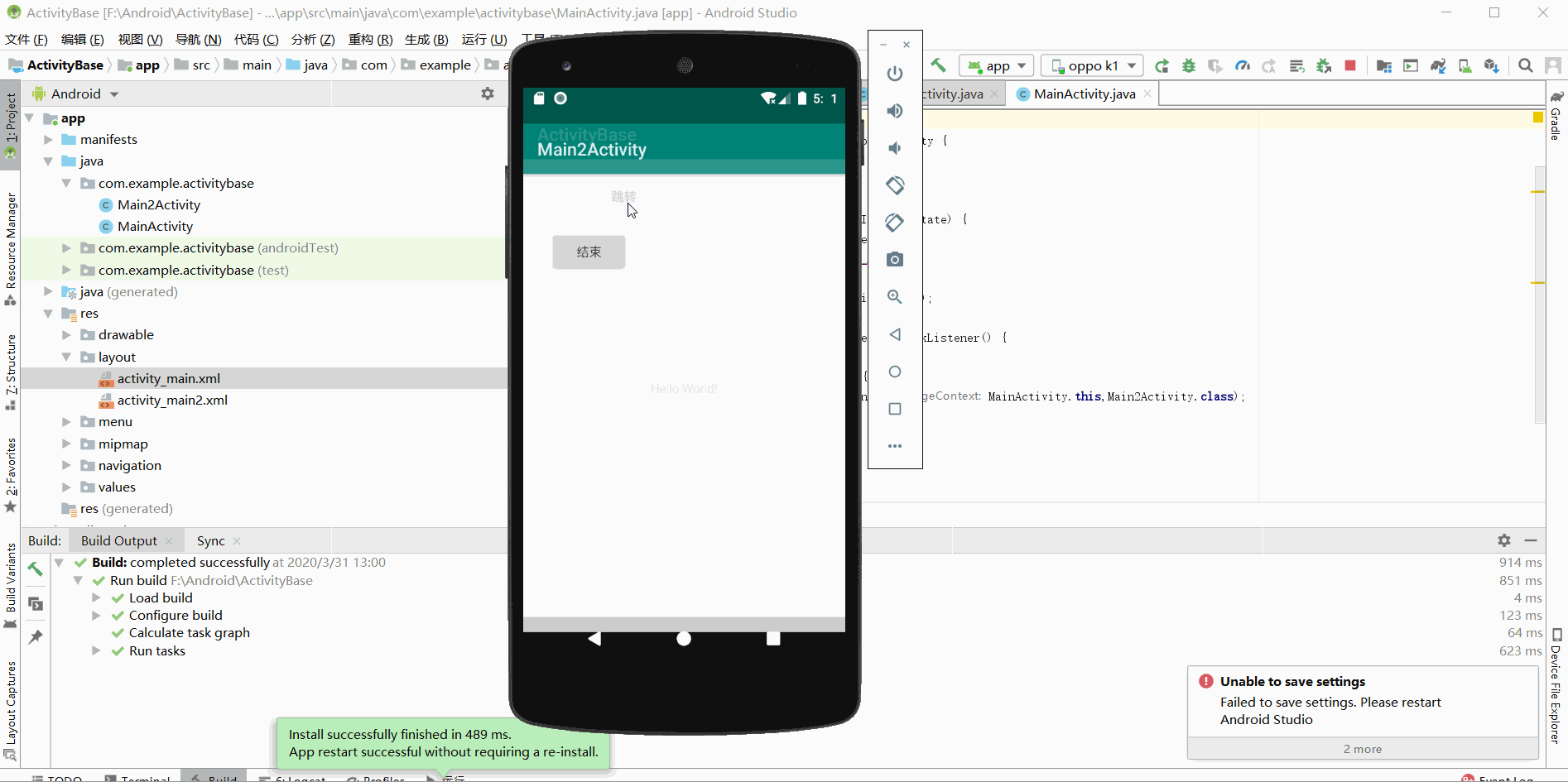Rotate the emulator screen left
Viewport: 1568px width, 782px height.
[x=895, y=185]
